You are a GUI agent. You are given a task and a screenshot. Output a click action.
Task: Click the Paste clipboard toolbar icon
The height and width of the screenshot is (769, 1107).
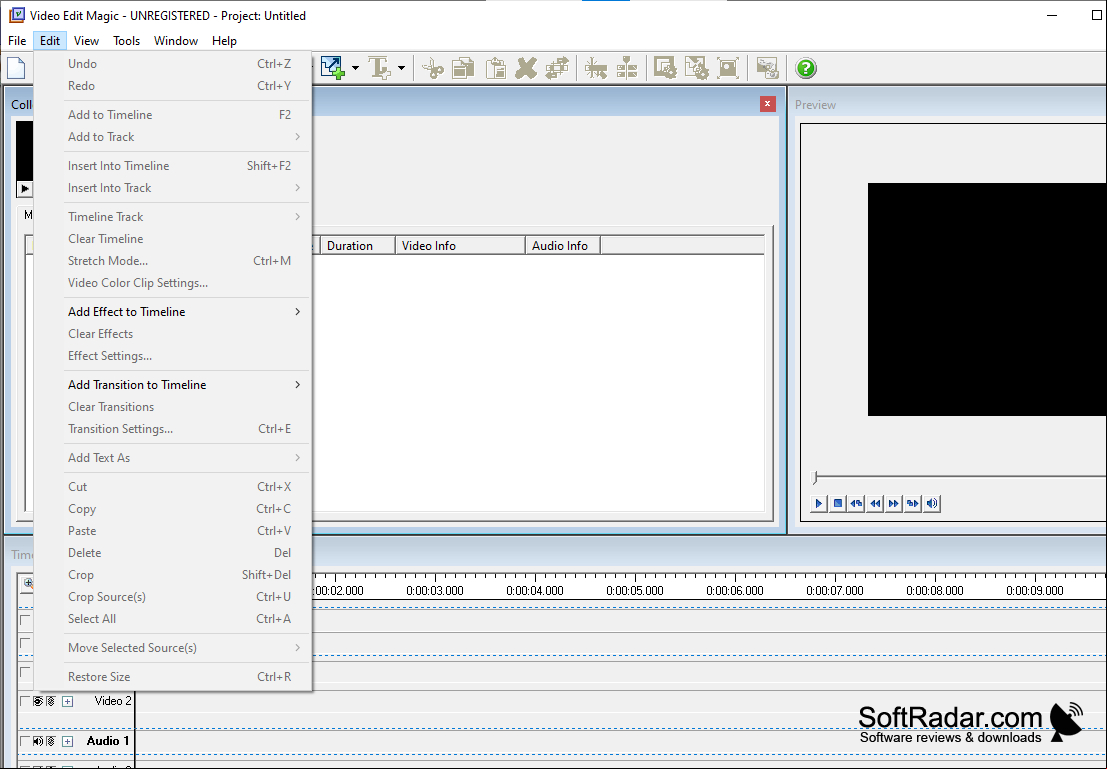495,68
